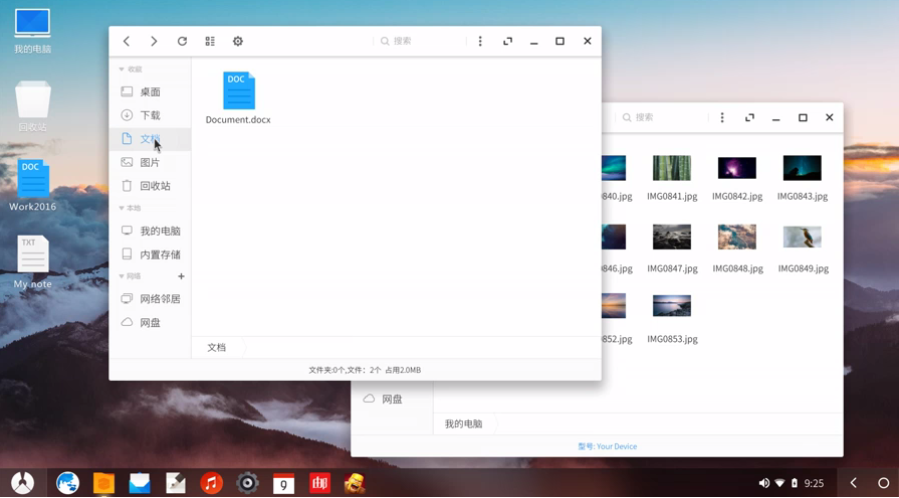The height and width of the screenshot is (498, 899).
Task: Collapse the local section in the sidebar
Action: 122,208
